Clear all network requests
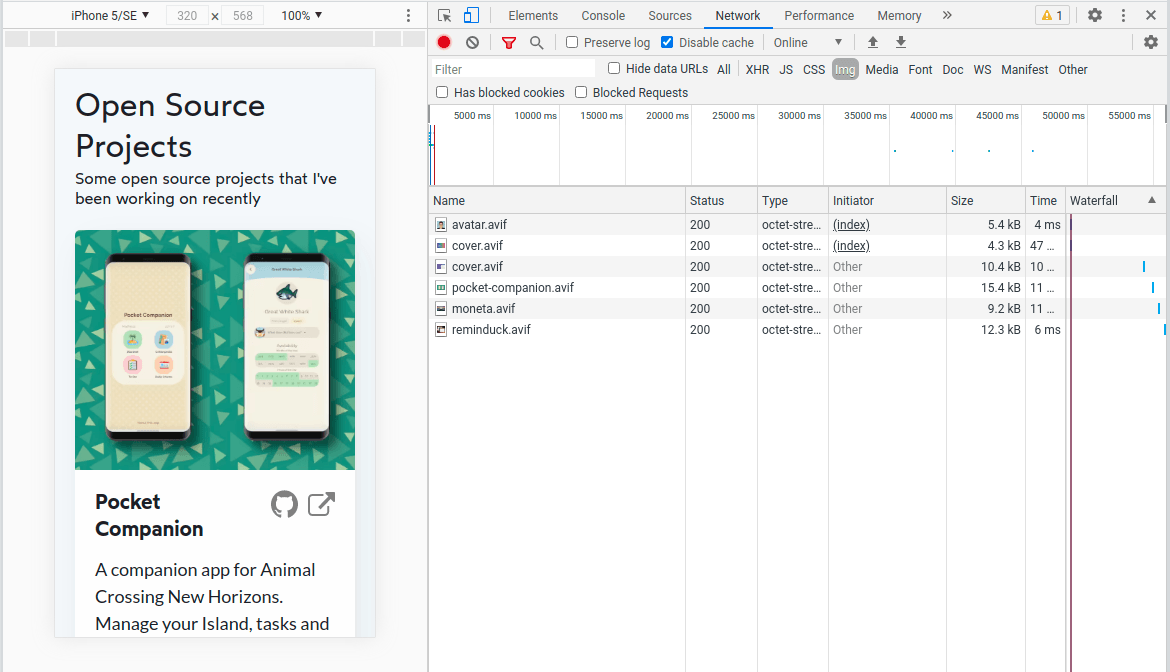The image size is (1170, 672). coord(470,42)
